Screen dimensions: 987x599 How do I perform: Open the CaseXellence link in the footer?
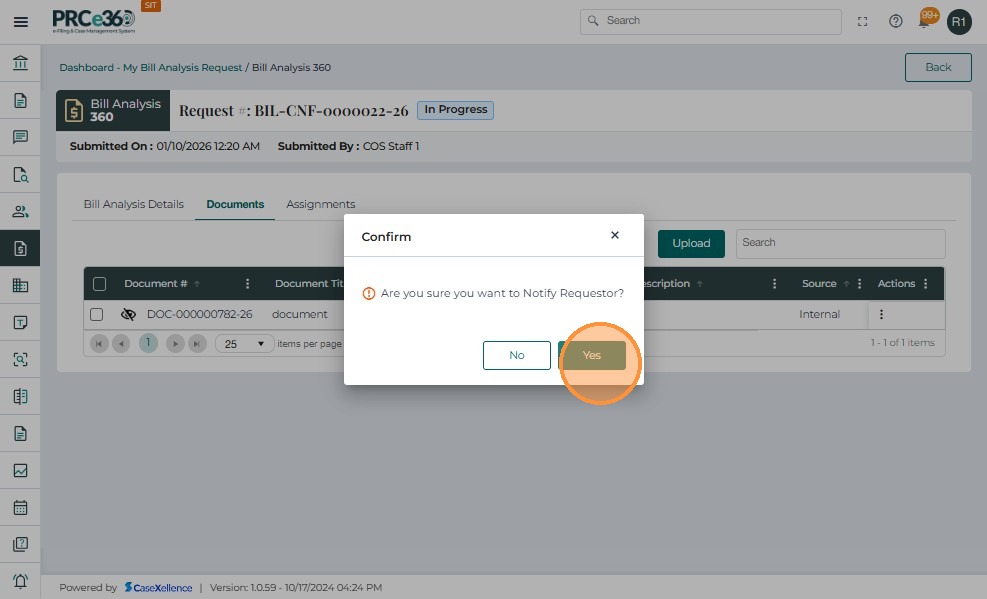(x=159, y=588)
